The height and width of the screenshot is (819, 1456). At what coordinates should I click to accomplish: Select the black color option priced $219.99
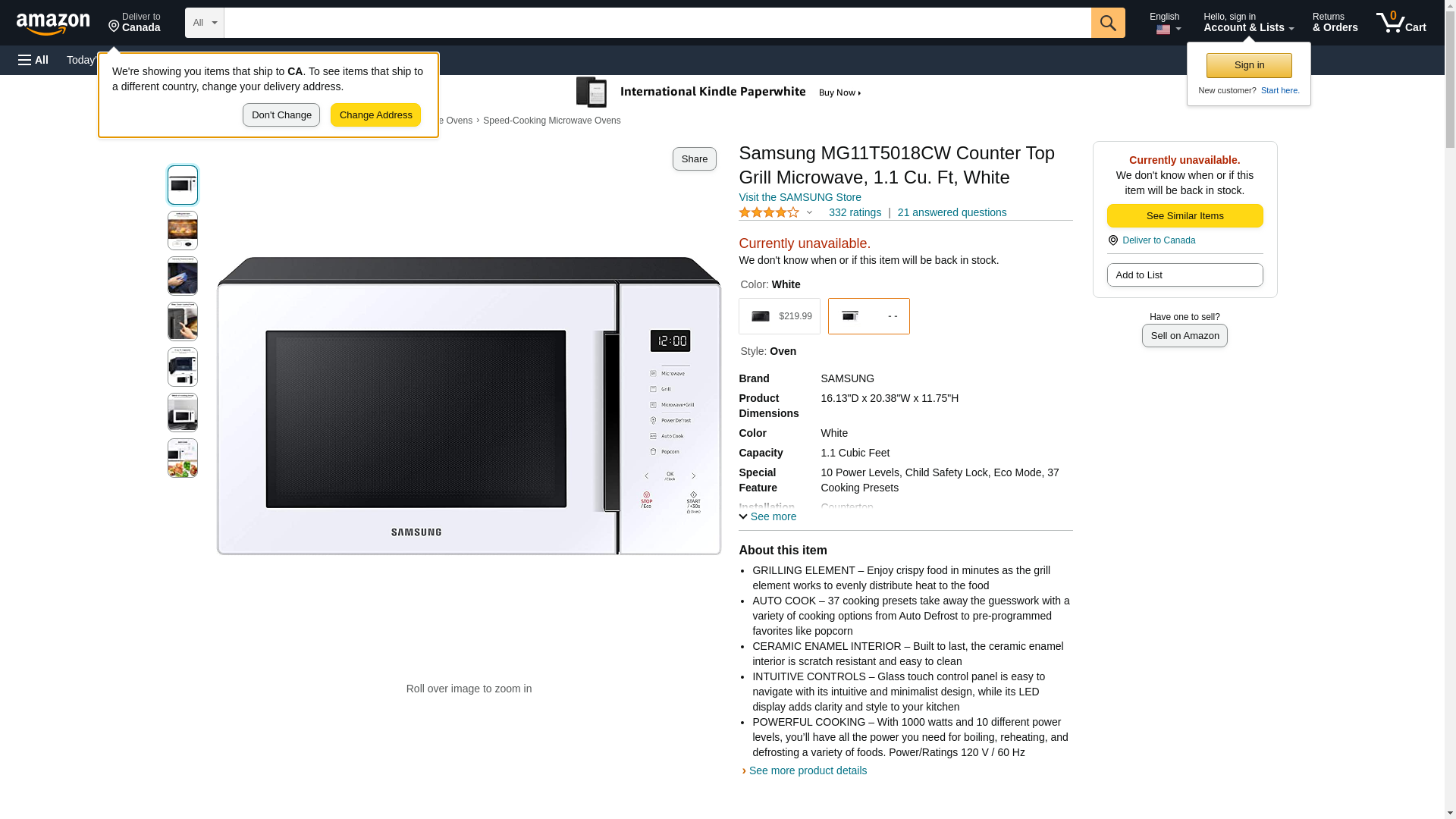point(780,316)
